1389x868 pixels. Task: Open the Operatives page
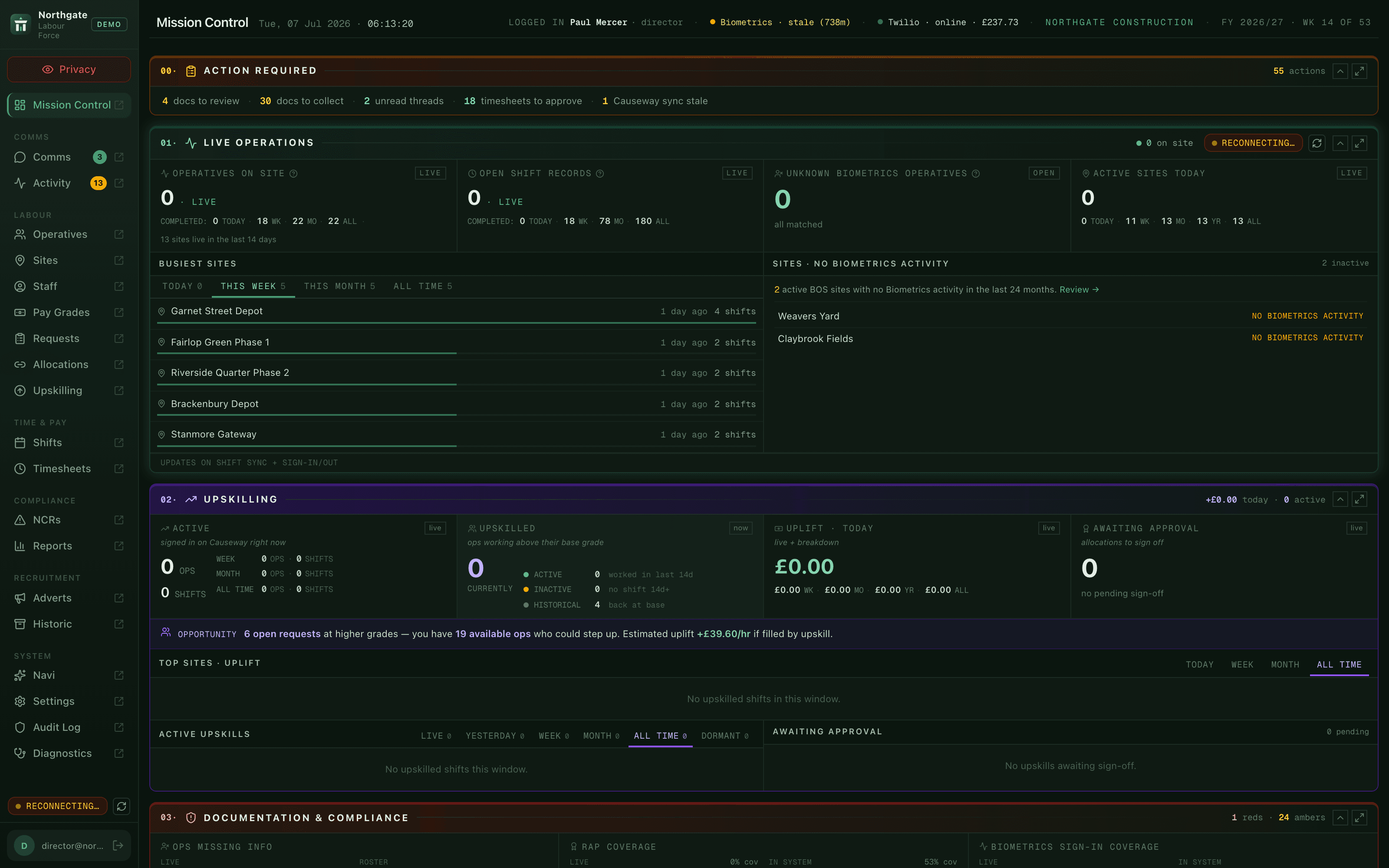point(60,234)
